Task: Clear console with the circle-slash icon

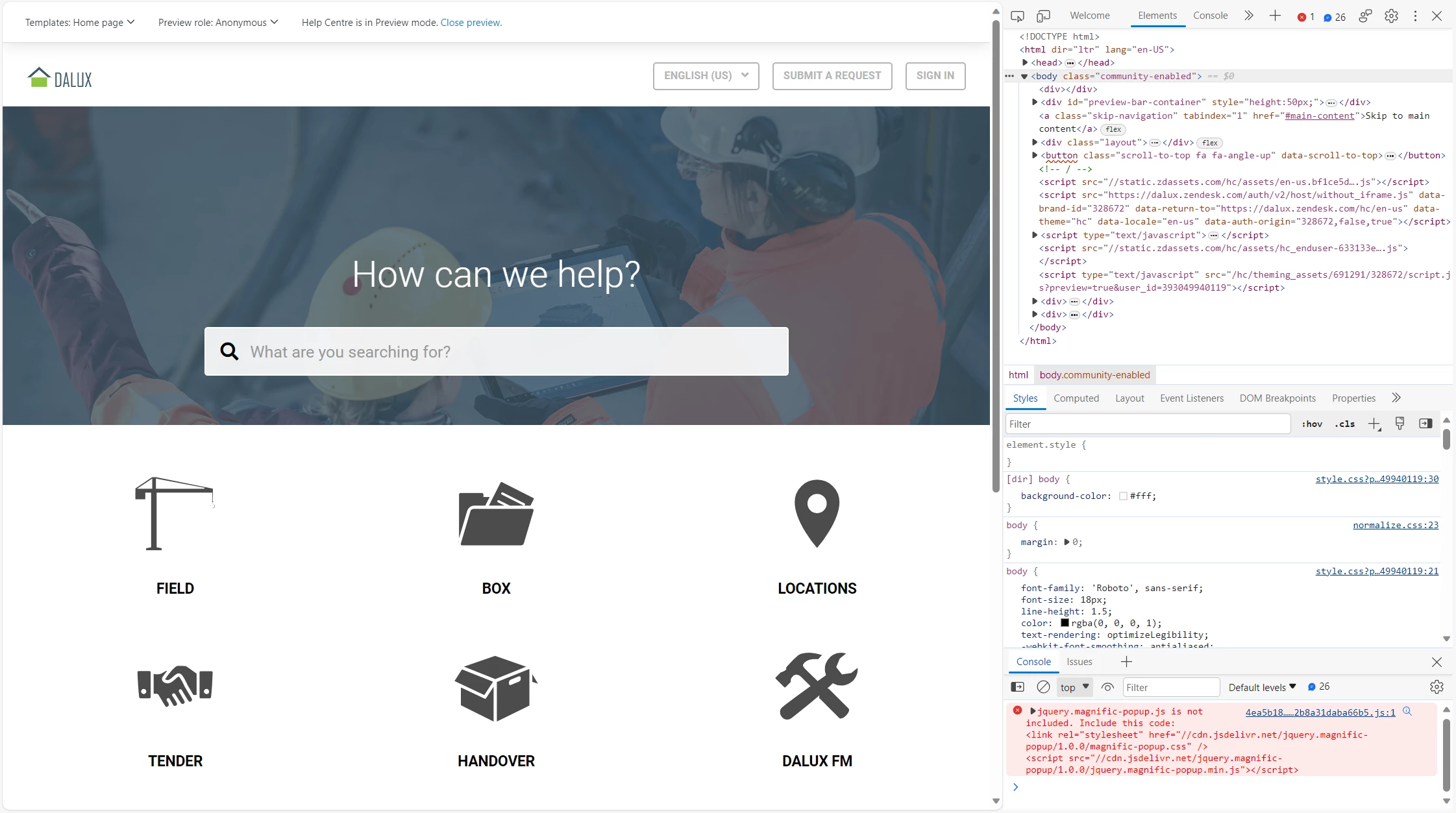Action: tap(1043, 686)
